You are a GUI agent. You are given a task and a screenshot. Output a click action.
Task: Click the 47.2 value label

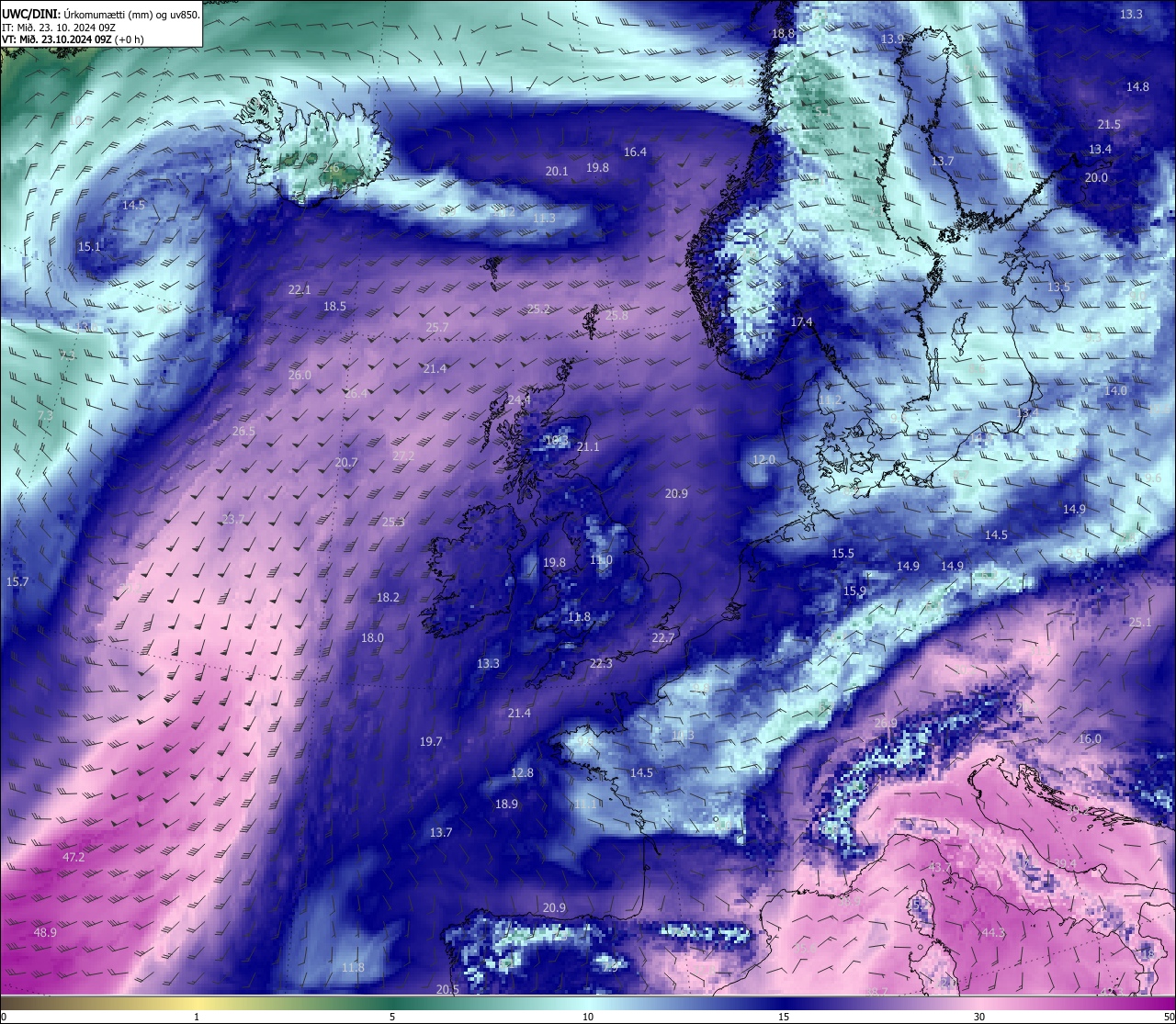click(73, 857)
